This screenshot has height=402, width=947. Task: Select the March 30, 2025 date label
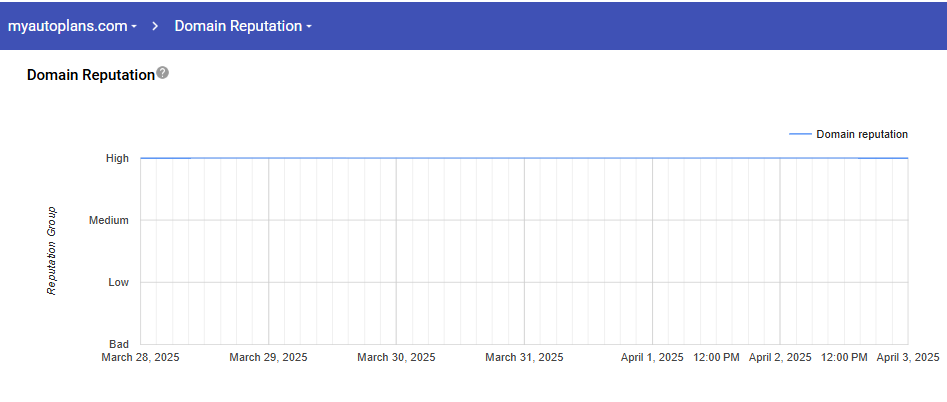pos(396,357)
